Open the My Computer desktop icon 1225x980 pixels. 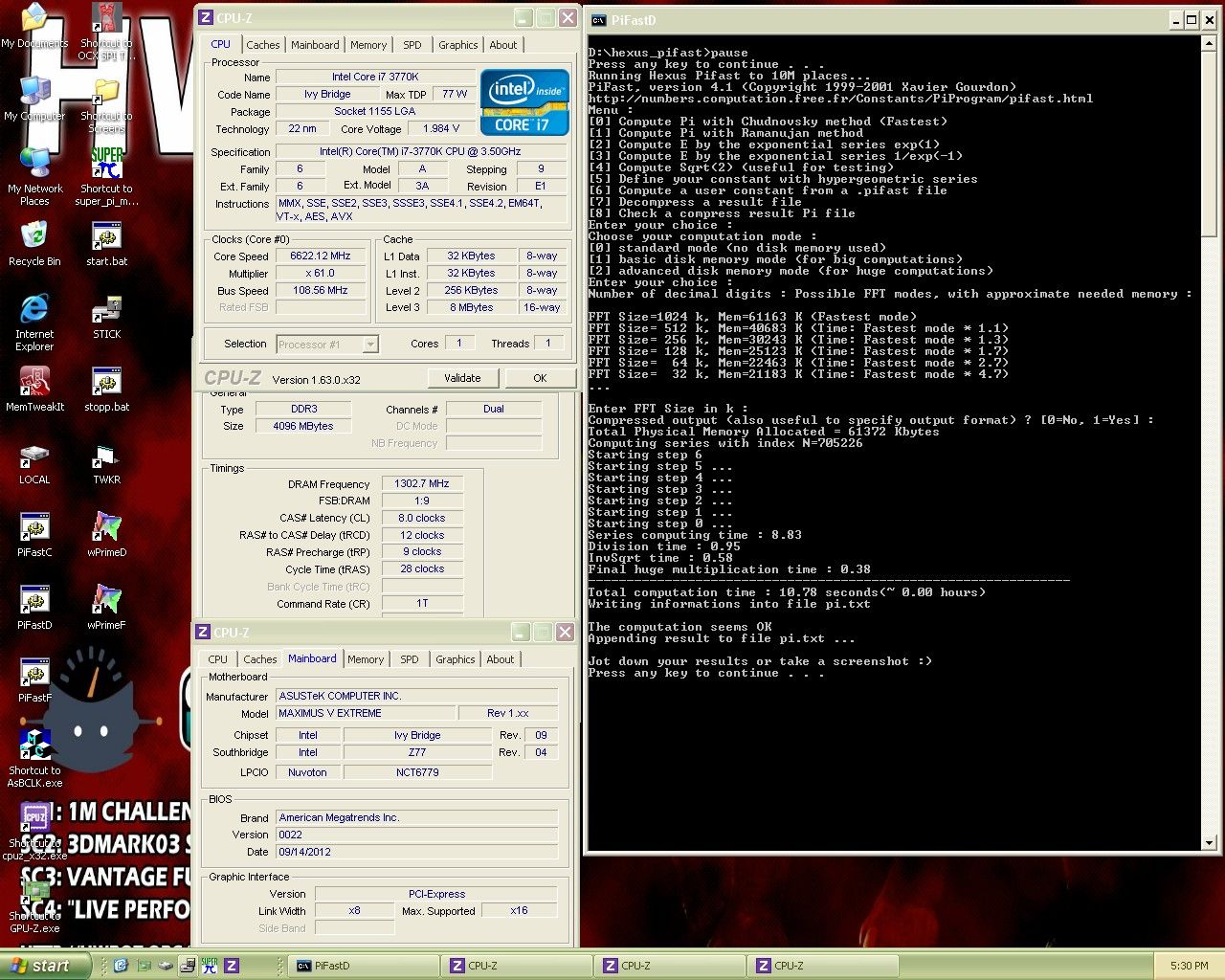point(34,99)
